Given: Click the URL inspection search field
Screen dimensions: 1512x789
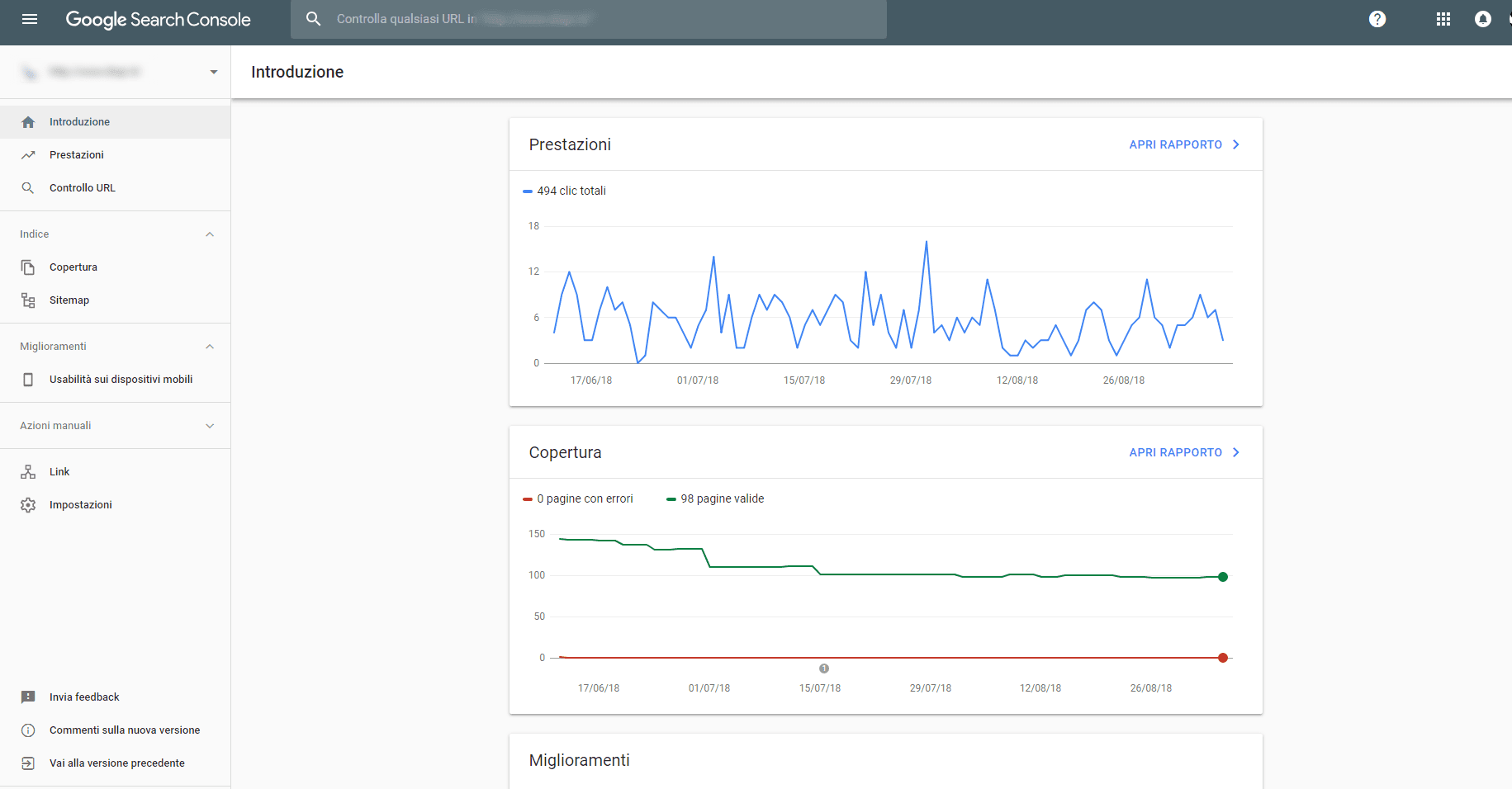Looking at the screenshot, I should click(588, 19).
